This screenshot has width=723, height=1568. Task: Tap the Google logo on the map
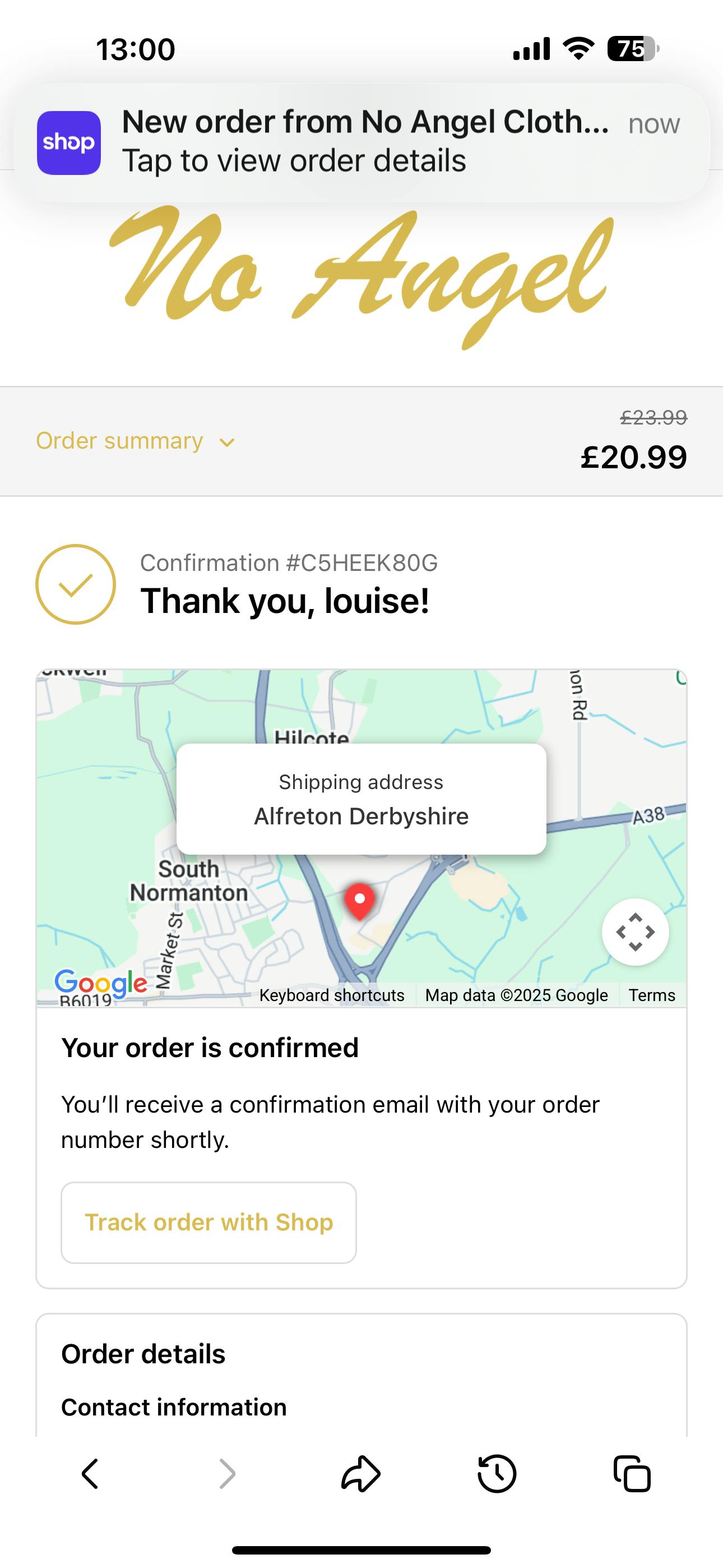click(100, 982)
